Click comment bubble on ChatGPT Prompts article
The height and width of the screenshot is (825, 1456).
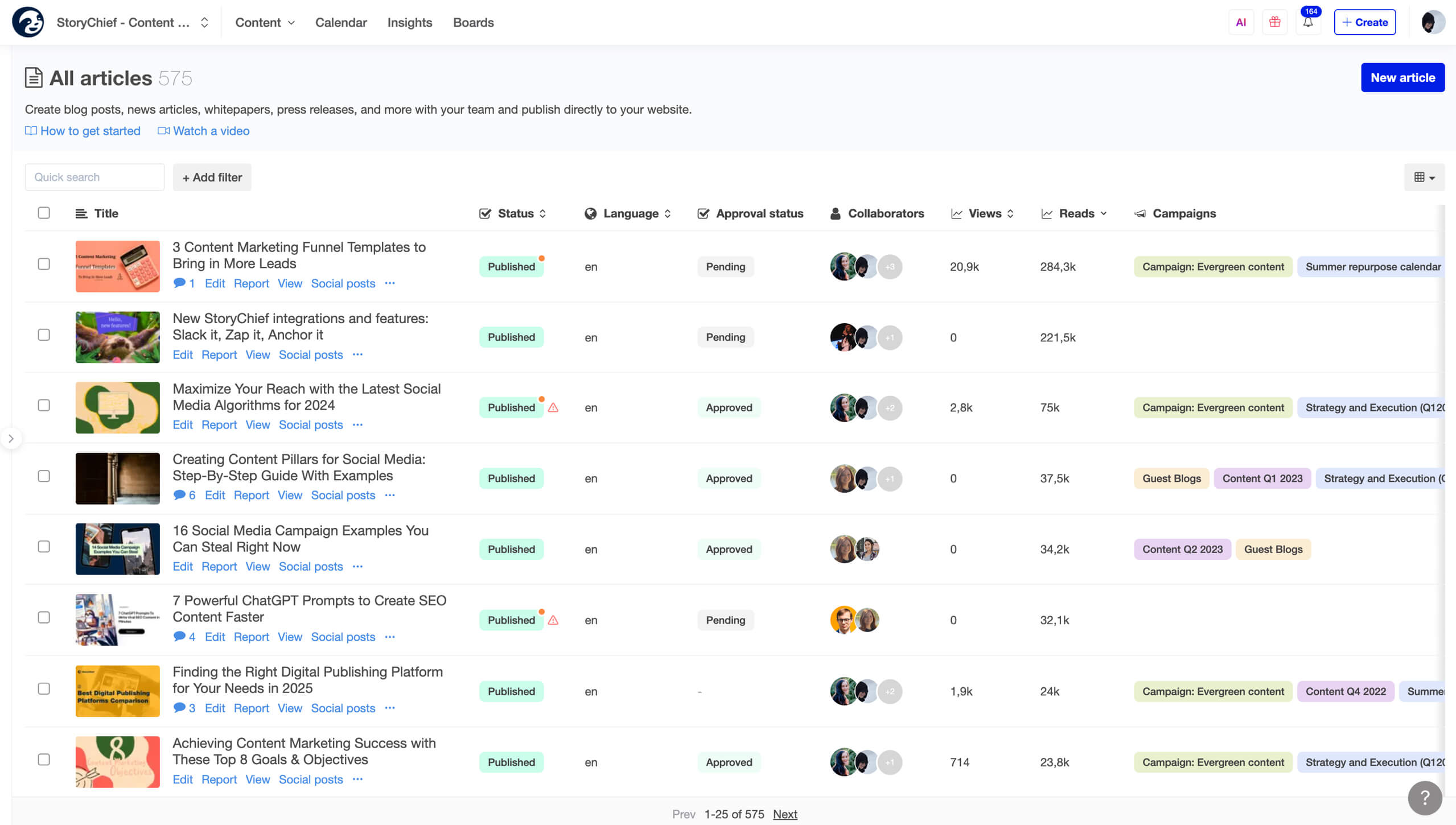179,636
